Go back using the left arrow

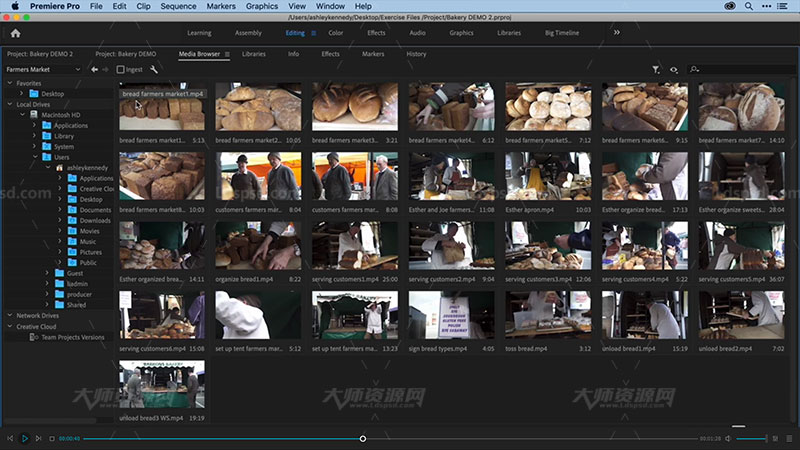tap(94, 69)
